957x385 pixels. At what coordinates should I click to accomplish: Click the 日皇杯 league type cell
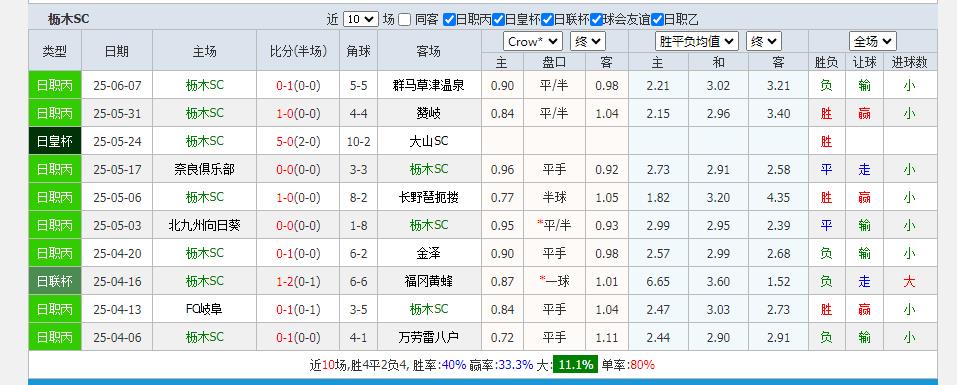[54, 142]
